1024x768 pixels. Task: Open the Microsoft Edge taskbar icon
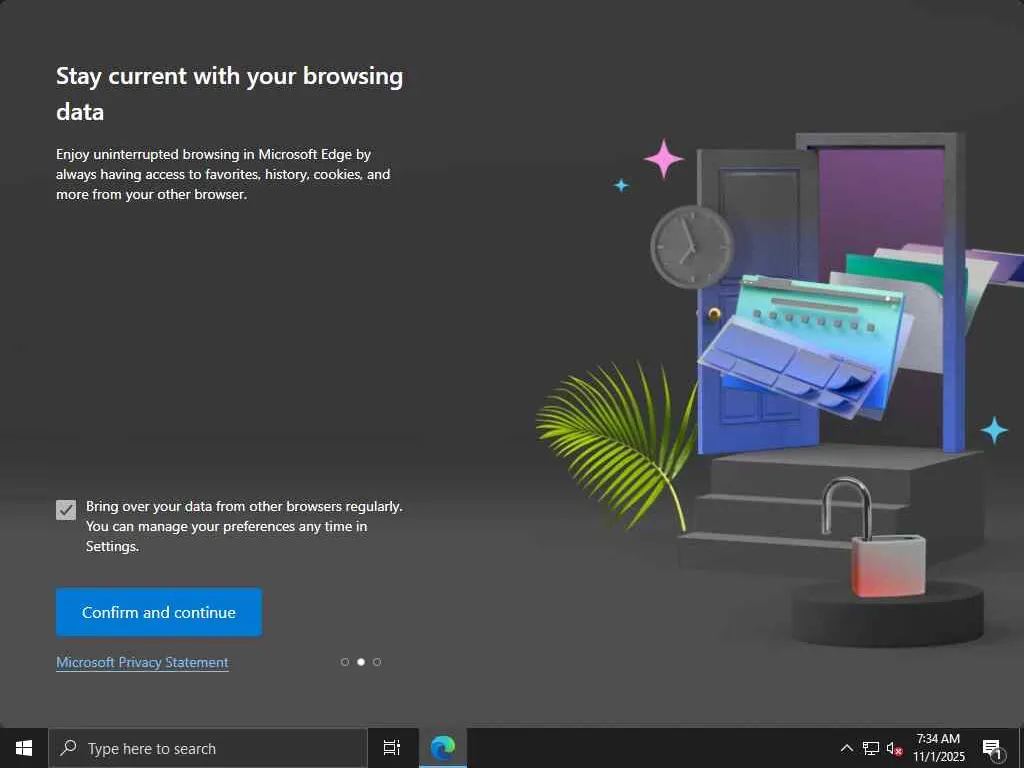443,748
